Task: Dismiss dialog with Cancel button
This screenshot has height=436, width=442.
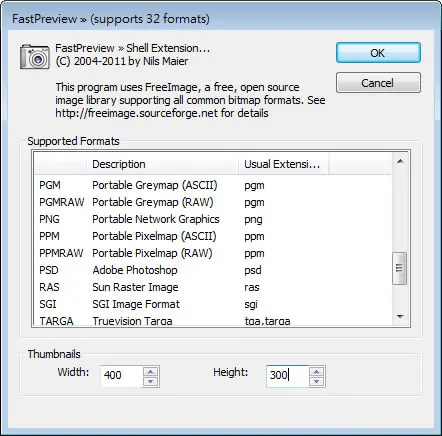Action: point(378,82)
